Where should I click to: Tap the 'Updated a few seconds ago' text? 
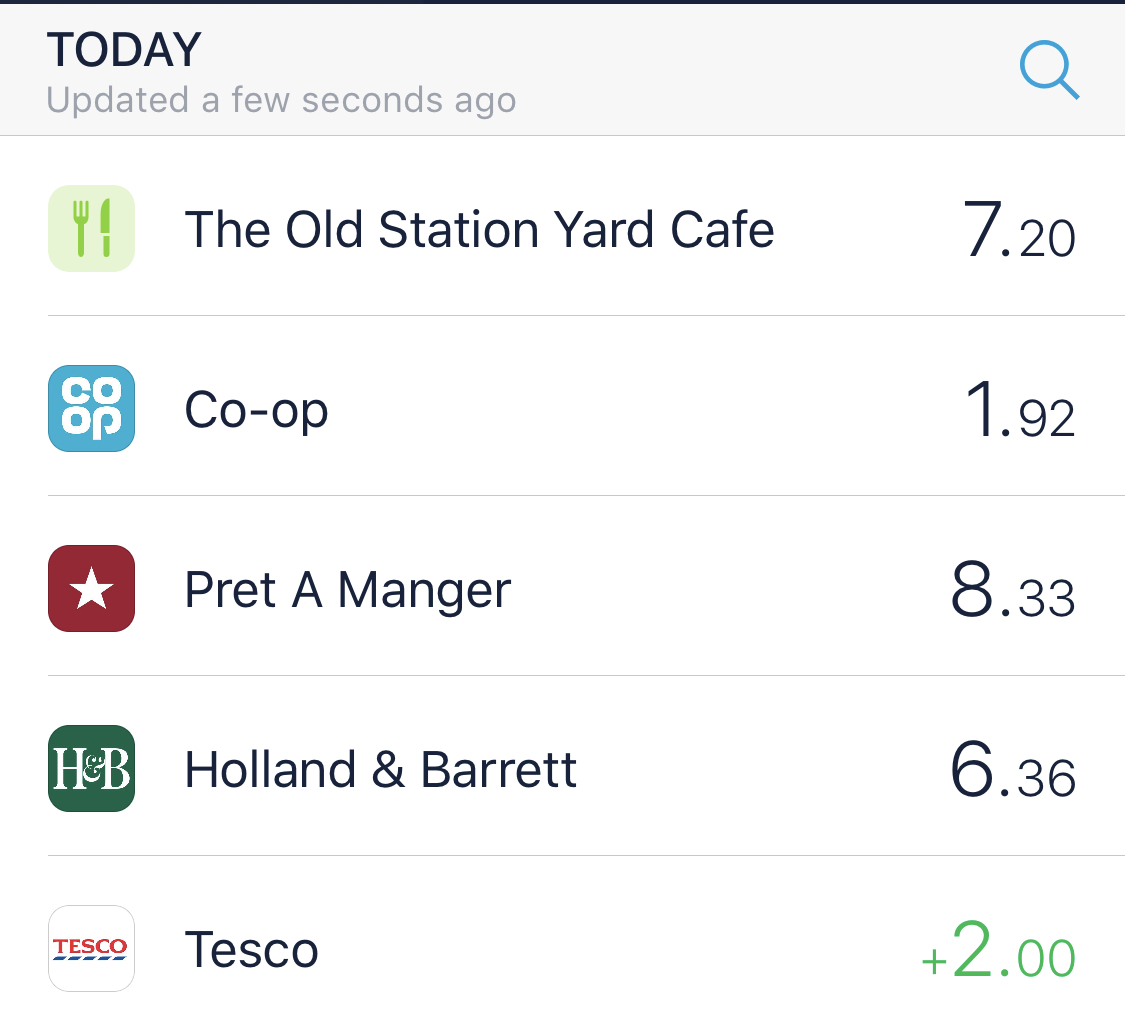click(281, 100)
